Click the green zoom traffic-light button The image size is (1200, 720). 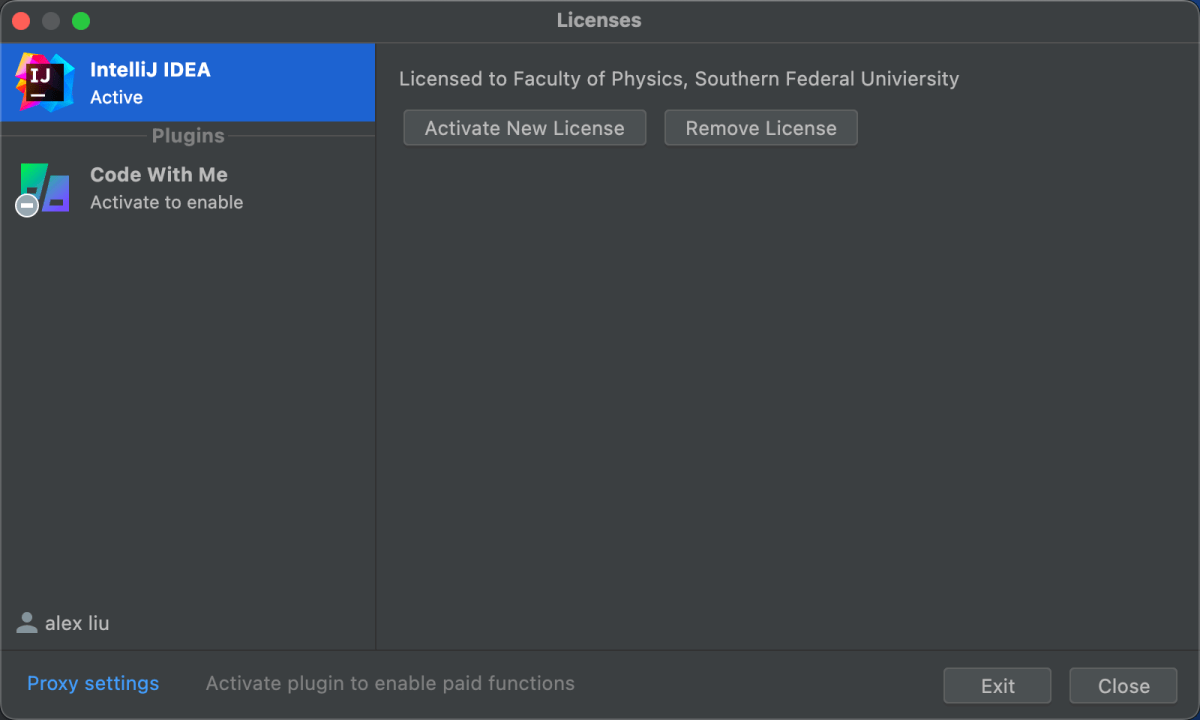80,20
